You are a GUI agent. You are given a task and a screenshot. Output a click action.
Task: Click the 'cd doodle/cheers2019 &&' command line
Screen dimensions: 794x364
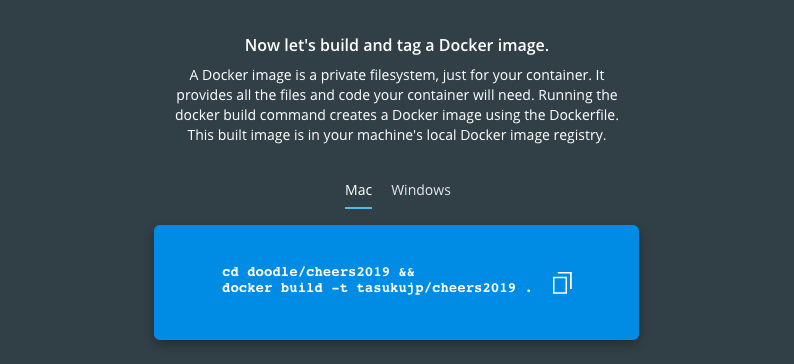click(318, 272)
